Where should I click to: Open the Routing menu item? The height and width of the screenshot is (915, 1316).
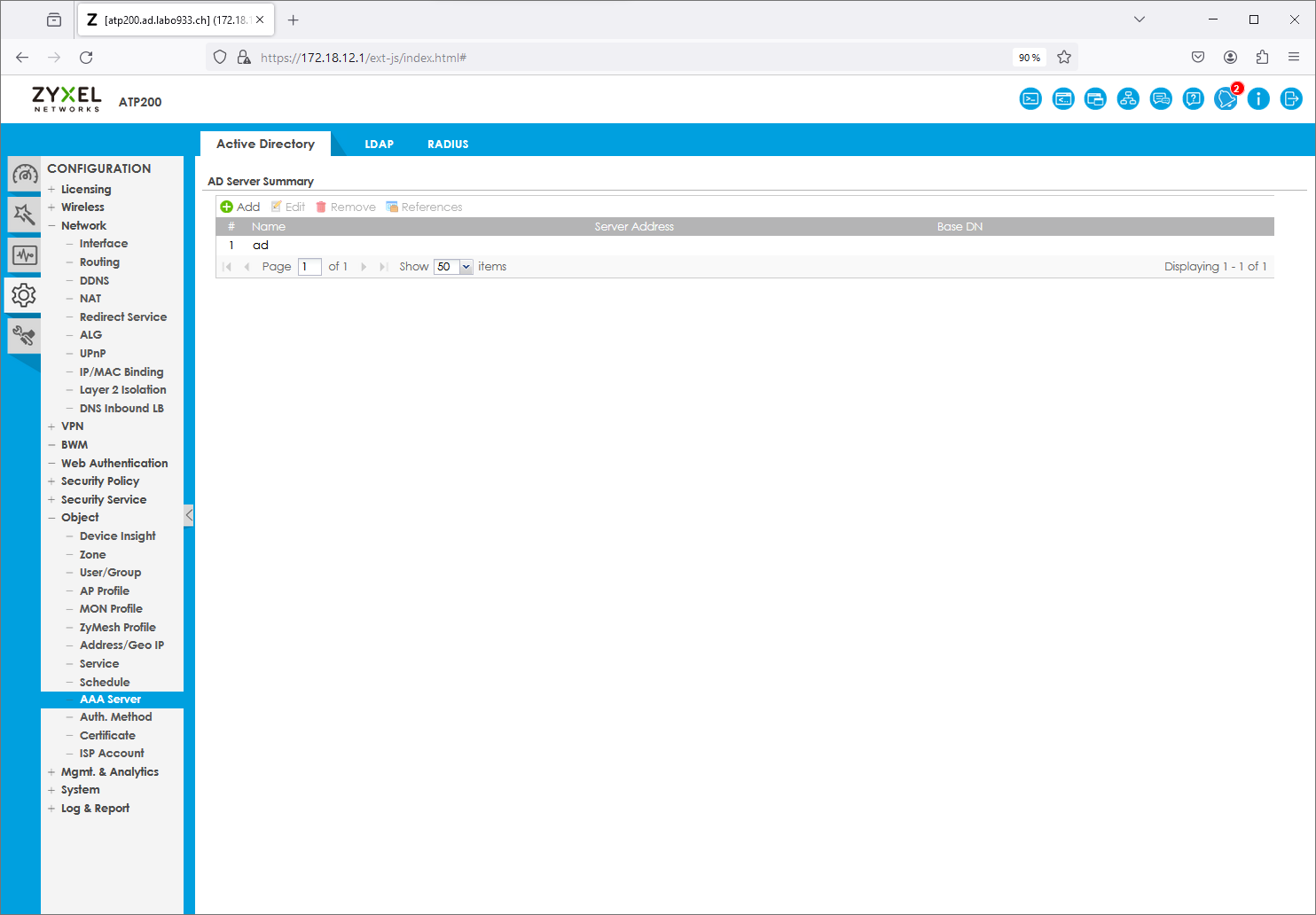(x=99, y=262)
